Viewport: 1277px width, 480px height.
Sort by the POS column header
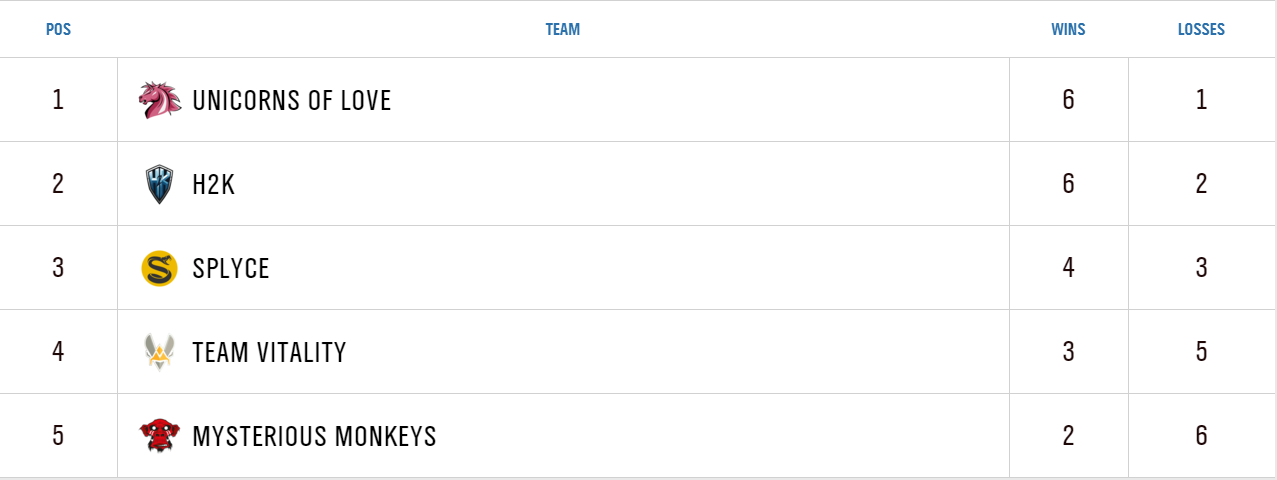[x=58, y=30]
